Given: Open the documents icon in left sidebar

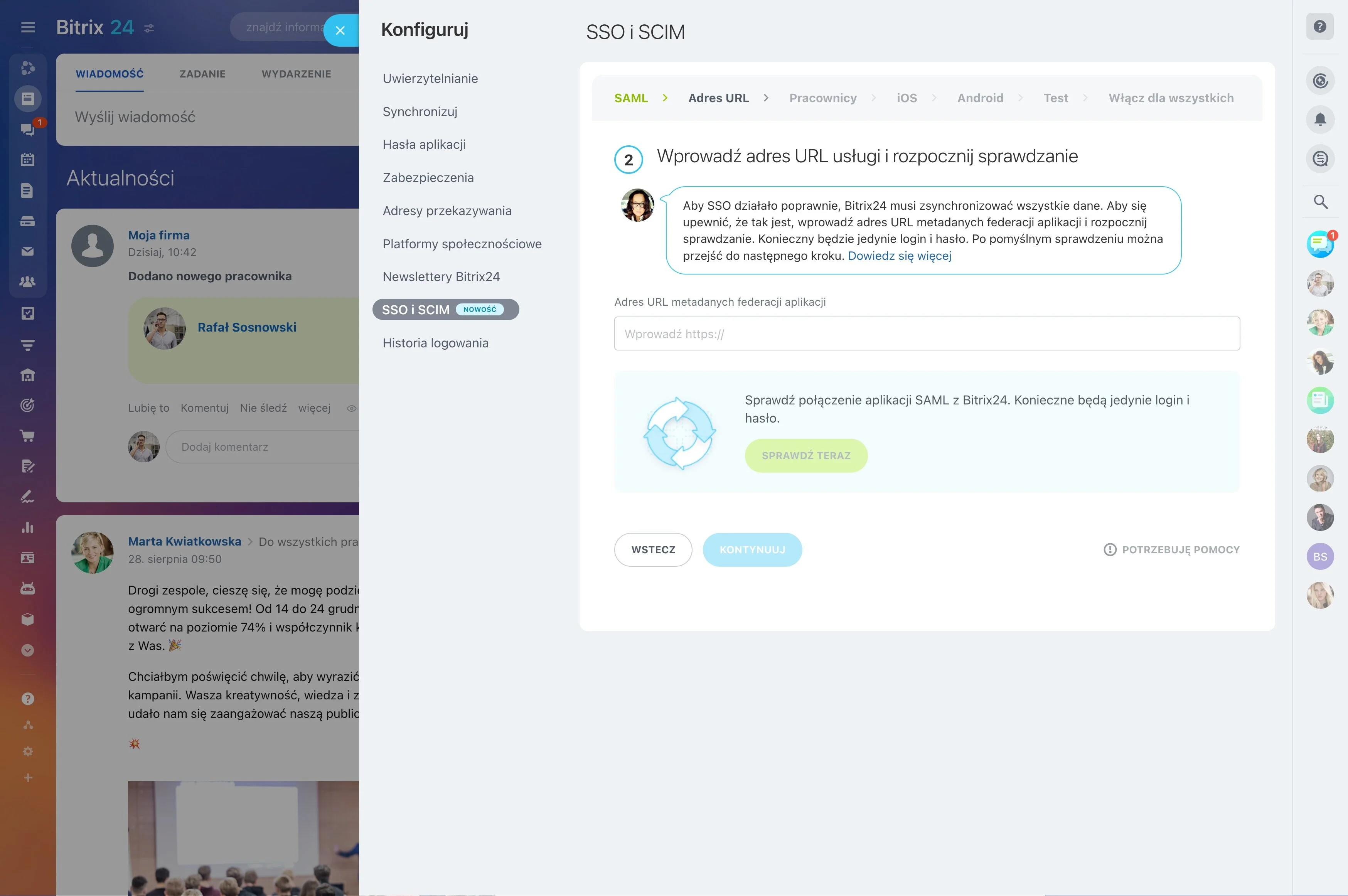Looking at the screenshot, I should click(x=27, y=190).
